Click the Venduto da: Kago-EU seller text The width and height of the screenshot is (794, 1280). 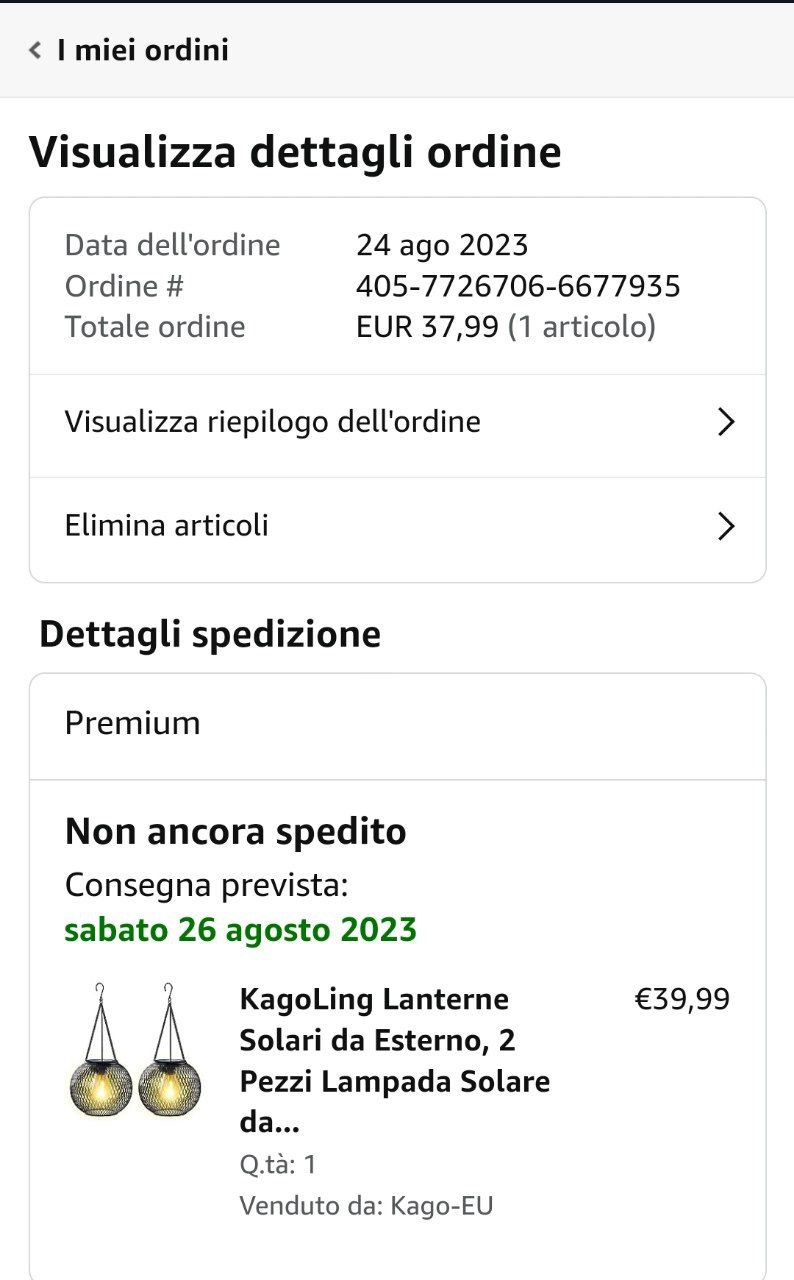[366, 1206]
